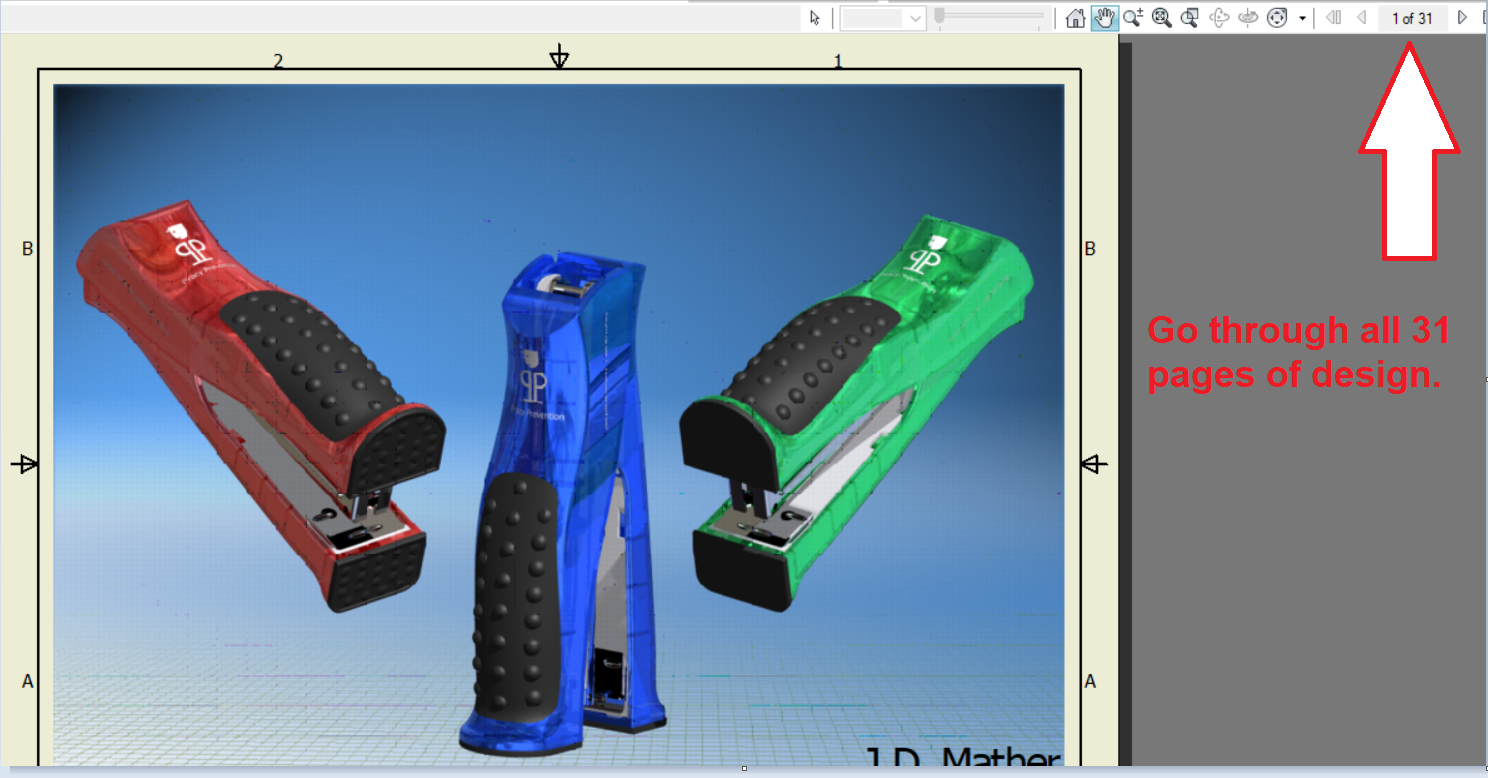Click the horizontal scrollbar thumb at bottom

[x=744, y=770]
